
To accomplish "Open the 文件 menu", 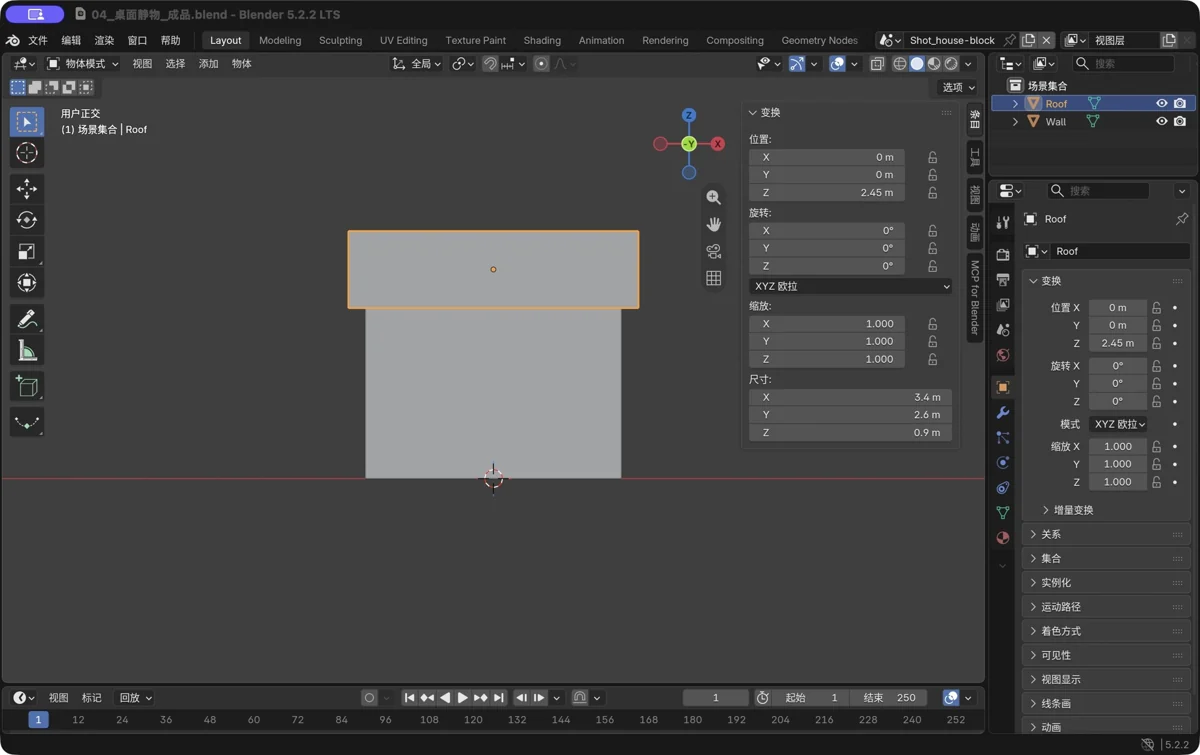I will tap(38, 41).
